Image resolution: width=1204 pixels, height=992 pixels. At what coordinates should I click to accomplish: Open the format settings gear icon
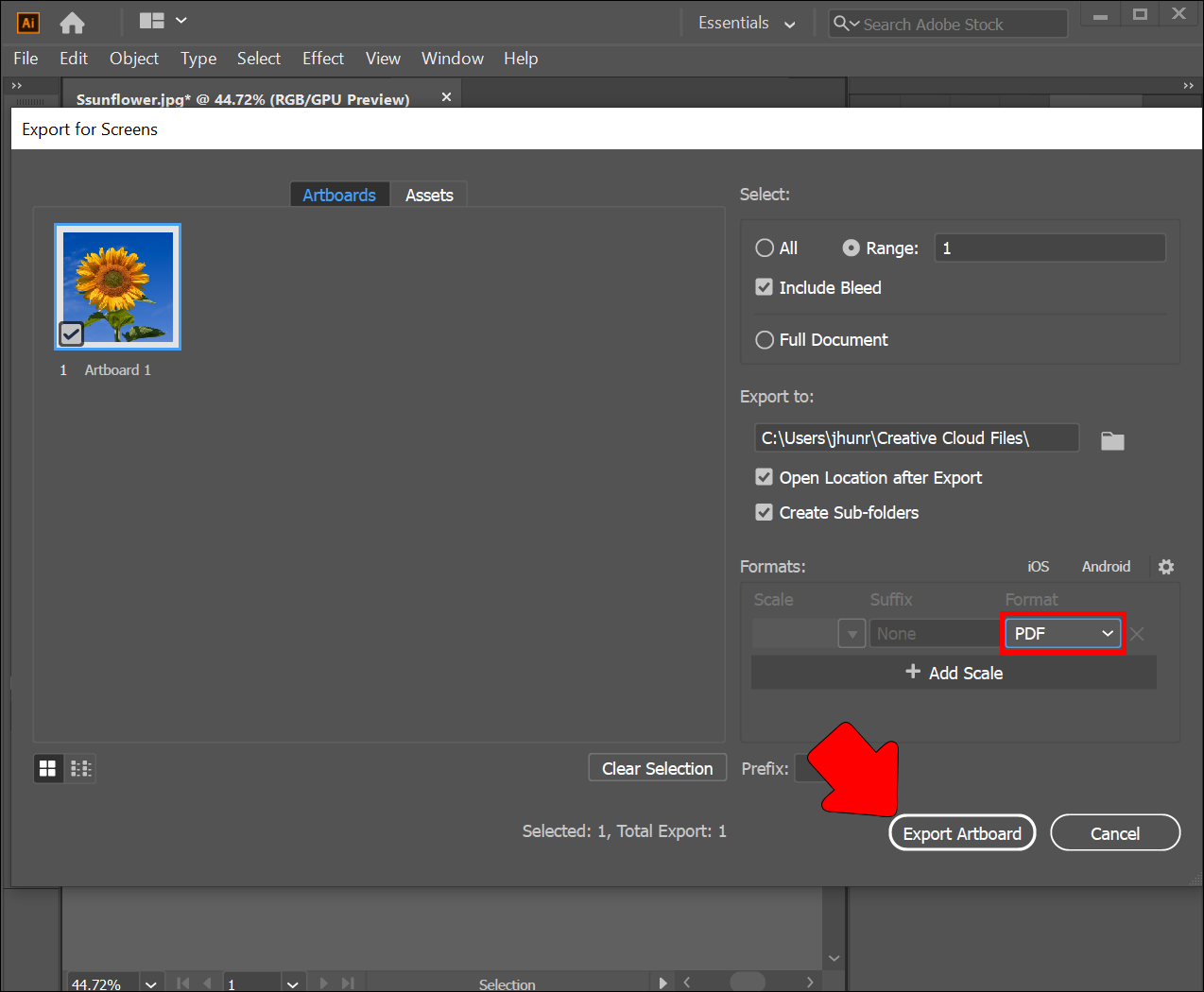(x=1166, y=567)
